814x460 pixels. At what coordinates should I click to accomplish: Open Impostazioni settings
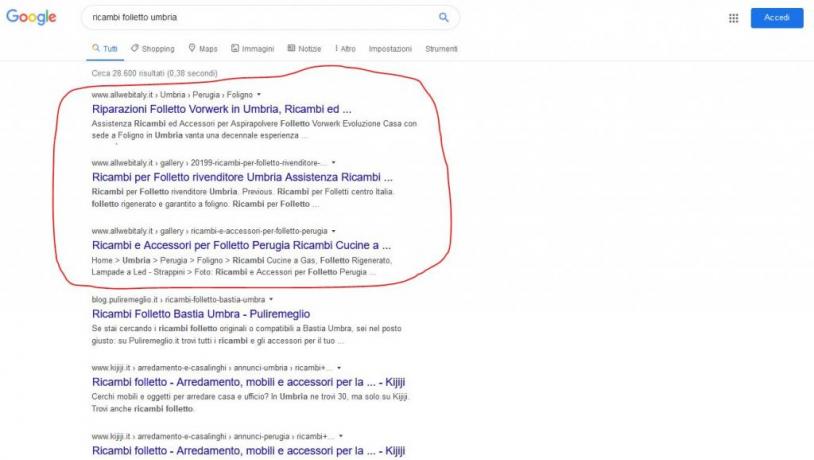point(390,49)
